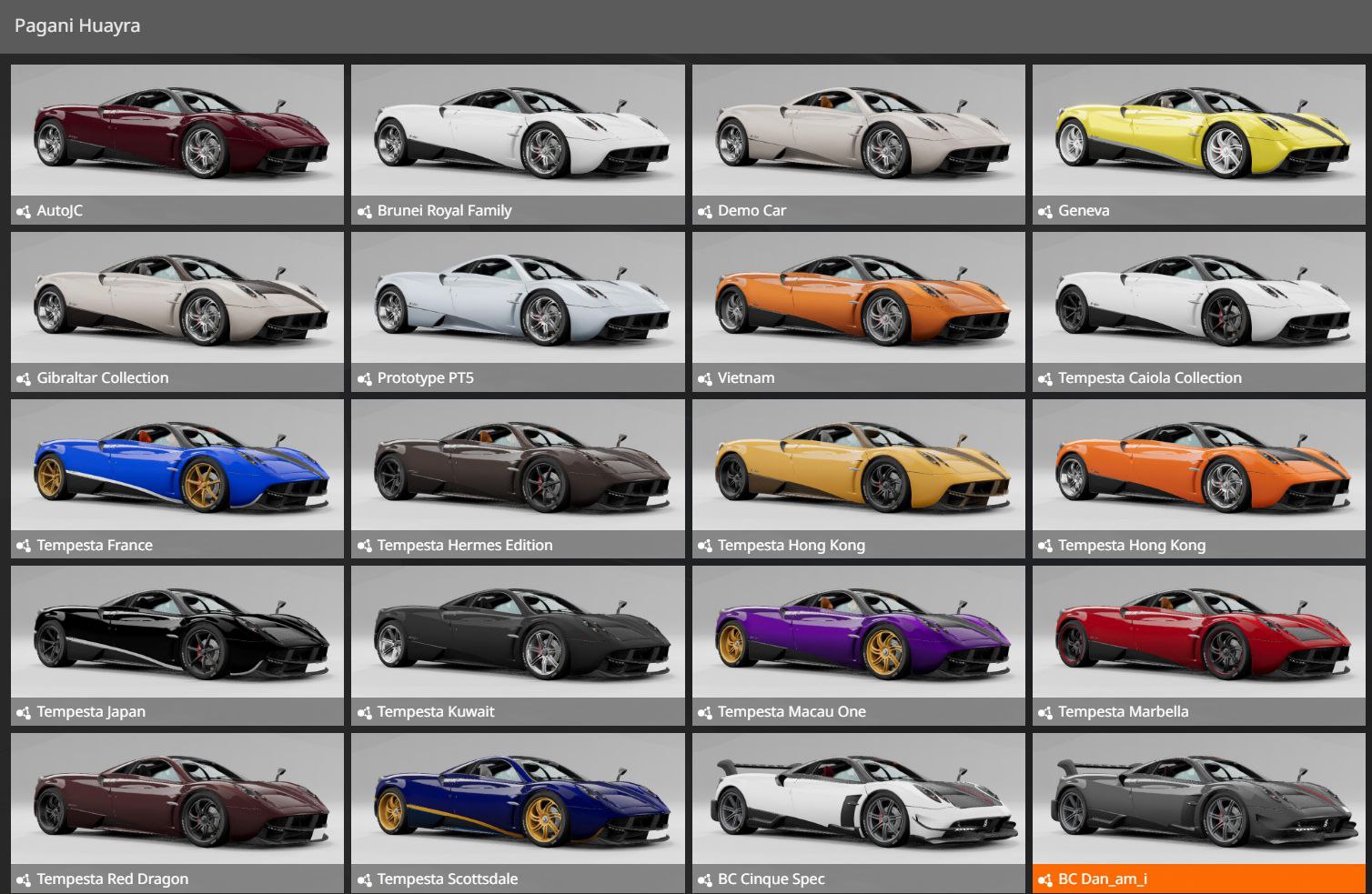This screenshot has height=894, width=1372.
Task: Click the 'Brunei Royal Family' label
Action: (445, 211)
